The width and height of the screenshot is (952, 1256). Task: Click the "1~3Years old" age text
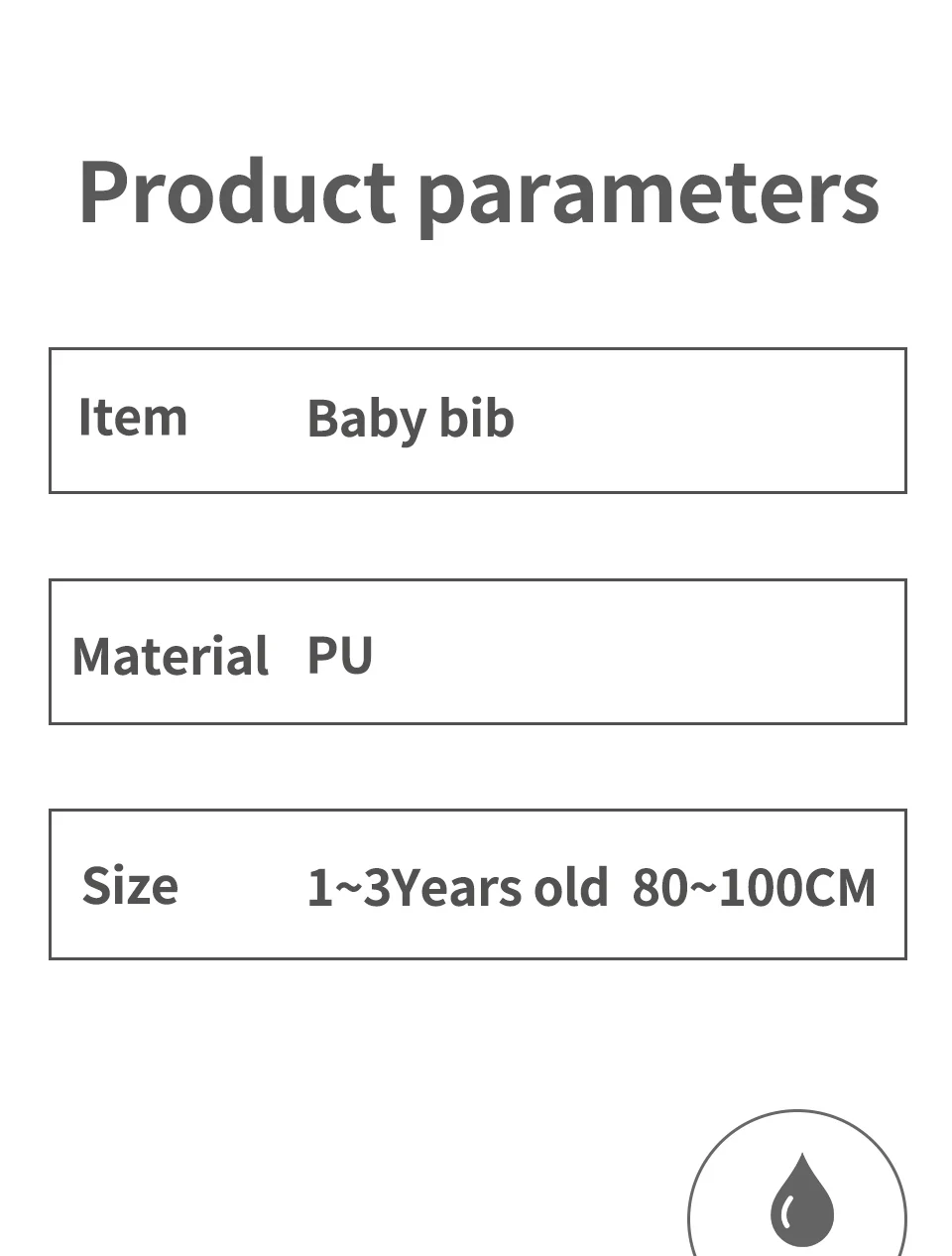pos(457,887)
